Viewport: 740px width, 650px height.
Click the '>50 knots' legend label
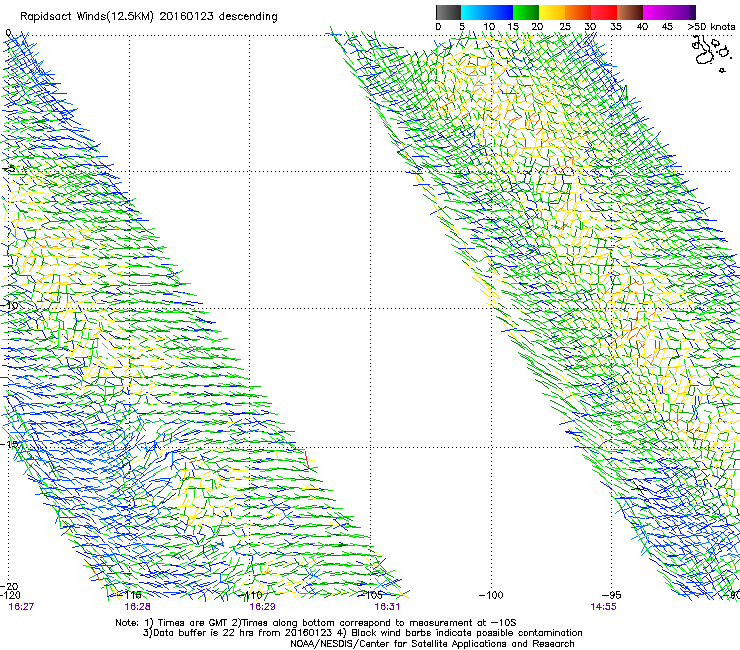point(711,27)
